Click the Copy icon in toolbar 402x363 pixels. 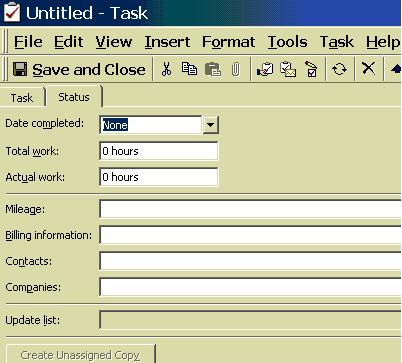[x=189, y=69]
